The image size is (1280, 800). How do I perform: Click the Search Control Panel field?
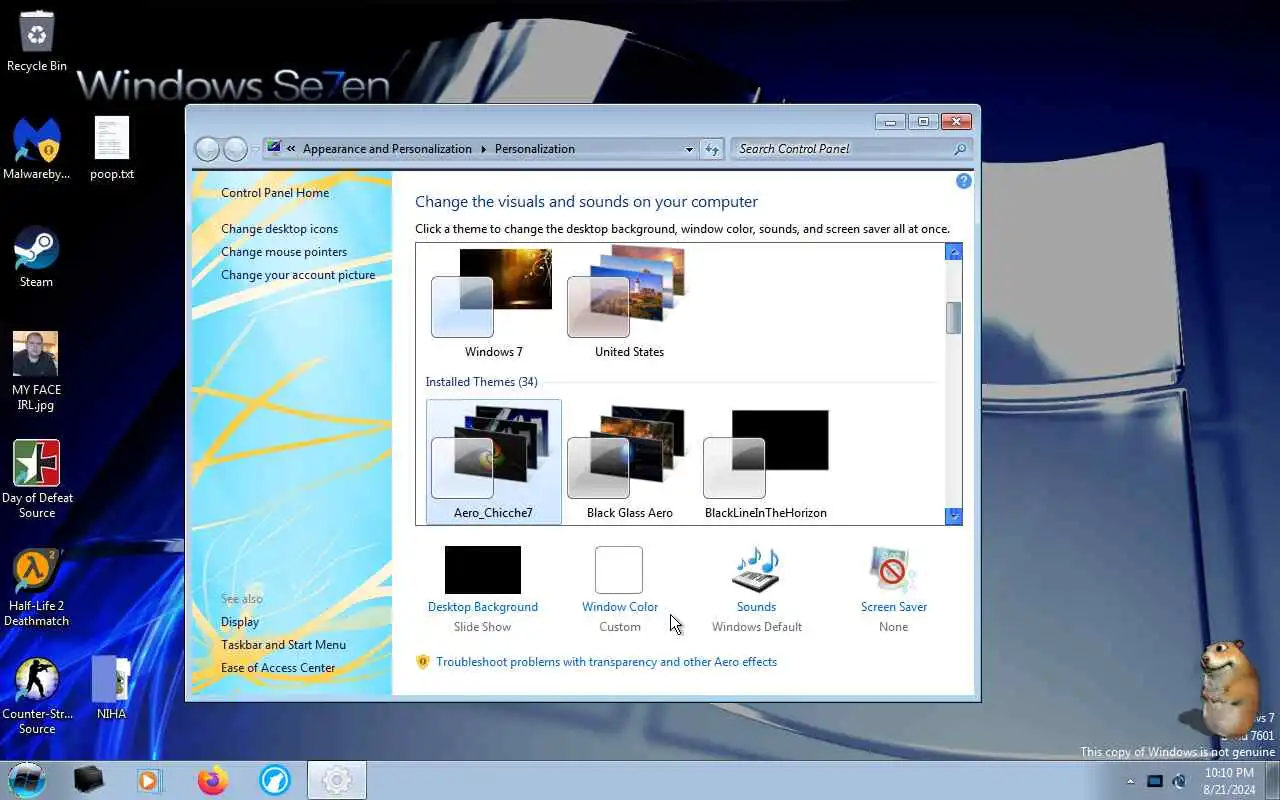(840, 149)
